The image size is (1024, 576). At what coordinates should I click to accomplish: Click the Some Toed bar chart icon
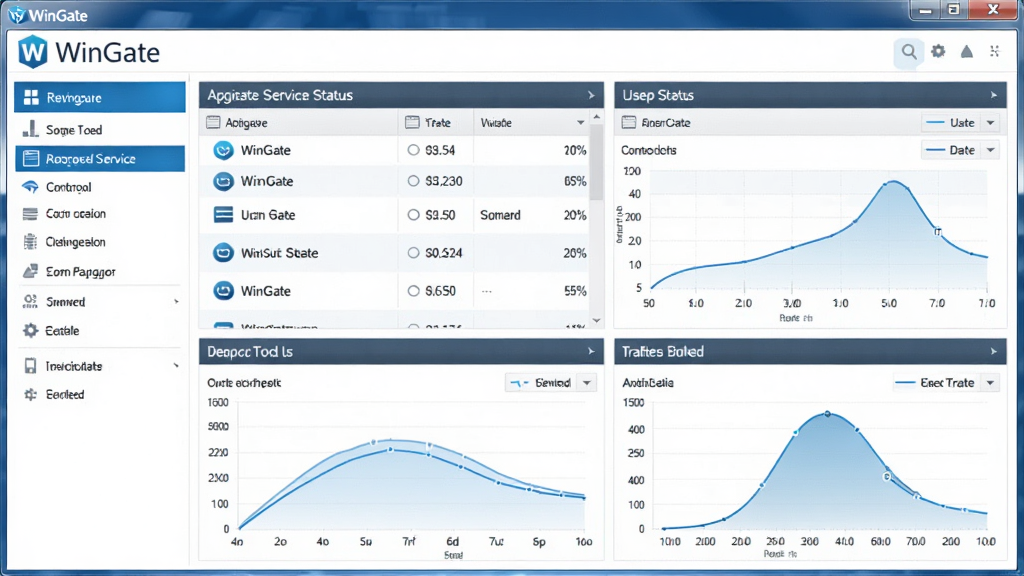[30, 129]
